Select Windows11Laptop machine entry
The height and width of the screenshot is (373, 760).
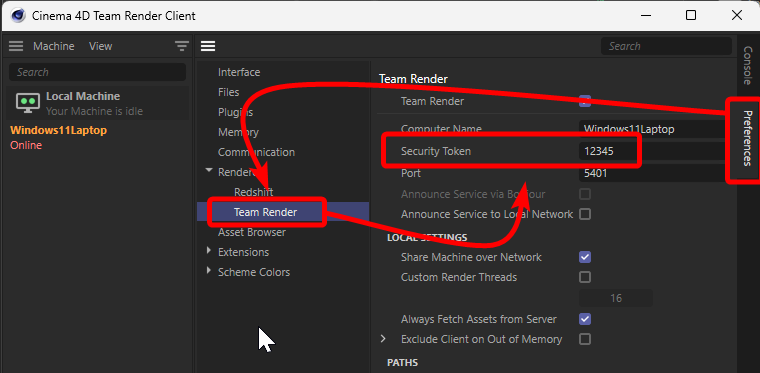pos(58,130)
